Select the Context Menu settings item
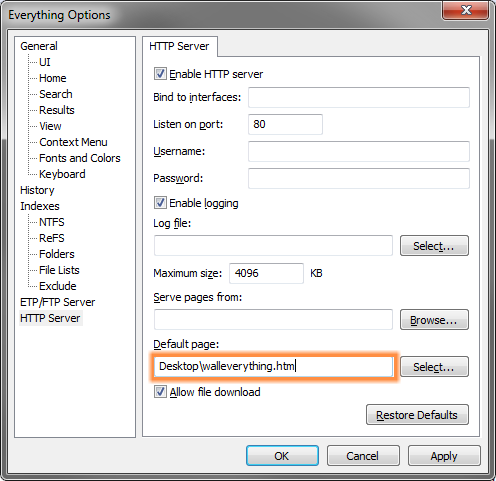Viewport: 496px width, 481px height. [73, 142]
